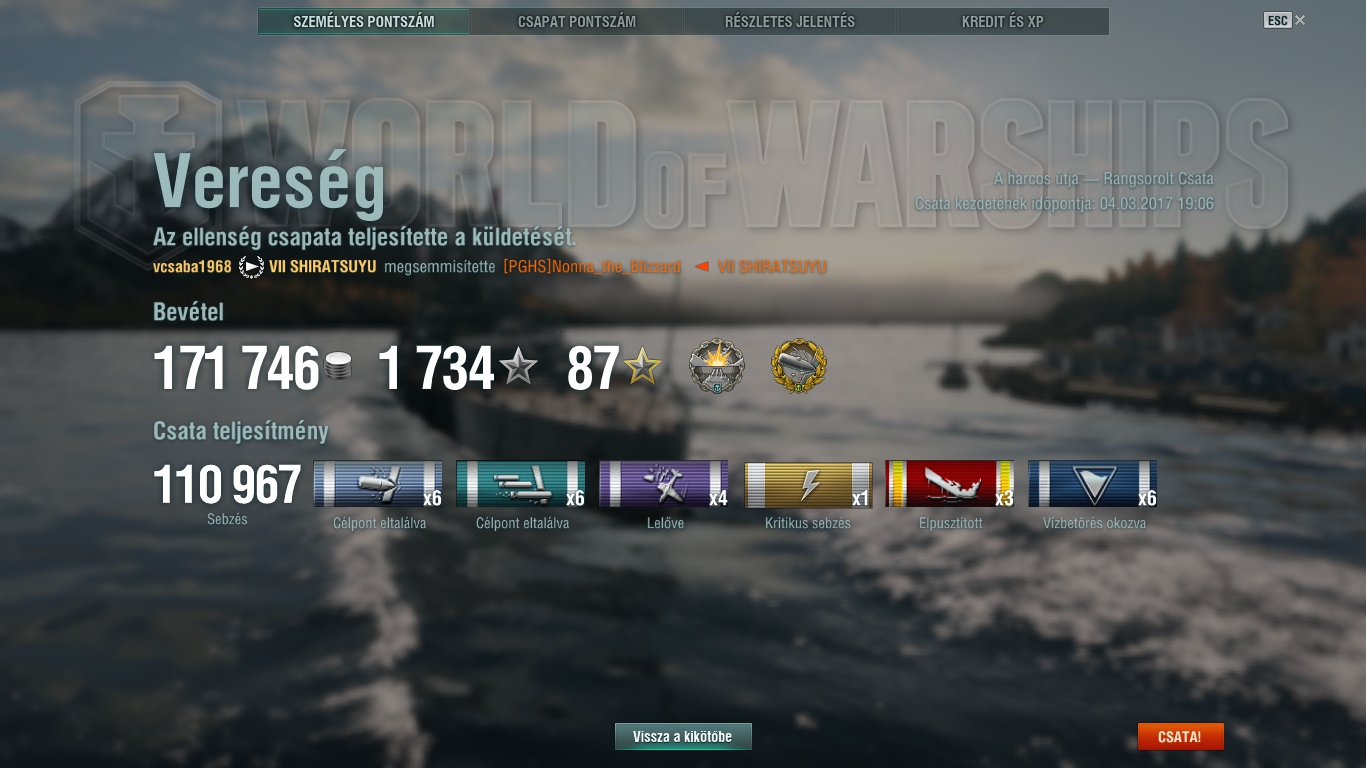Click the player name vcsaba1968
The height and width of the screenshot is (768, 1366).
(192, 267)
